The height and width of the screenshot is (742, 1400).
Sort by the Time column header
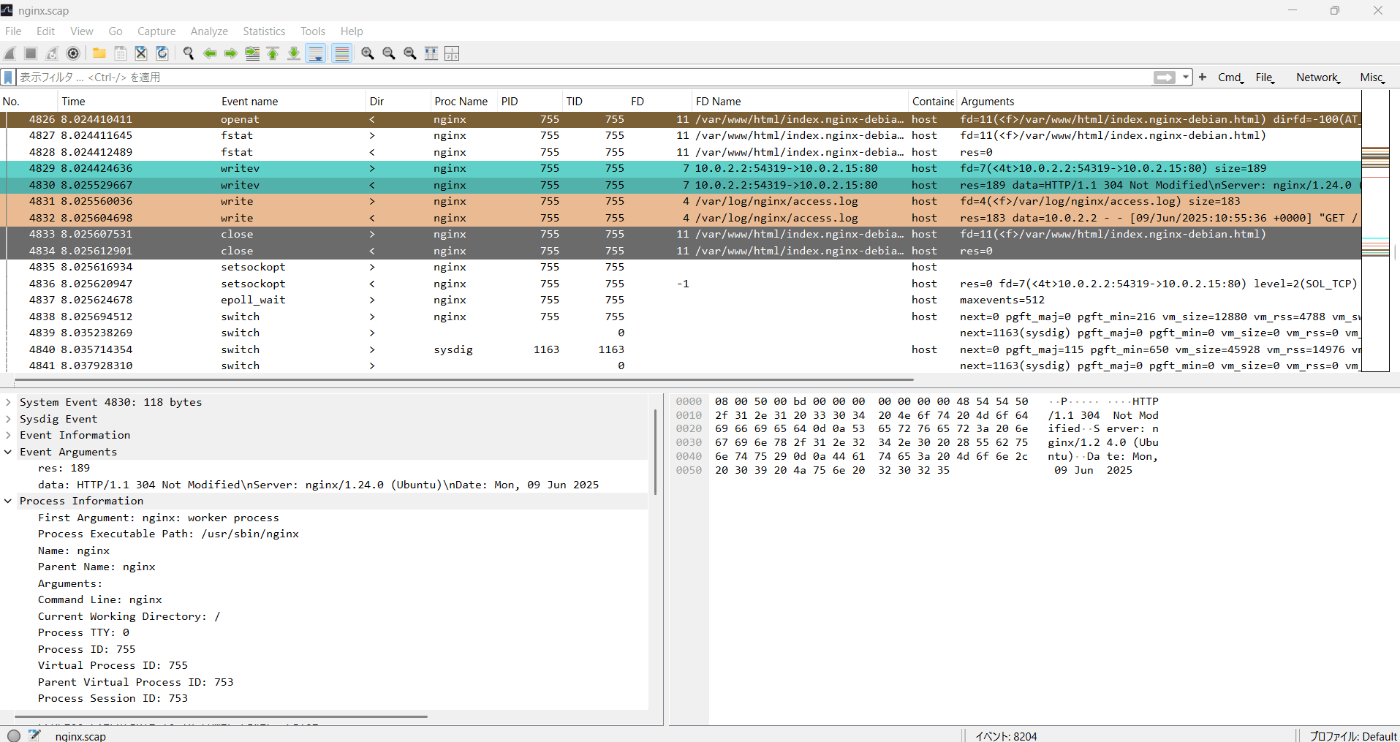(x=137, y=101)
